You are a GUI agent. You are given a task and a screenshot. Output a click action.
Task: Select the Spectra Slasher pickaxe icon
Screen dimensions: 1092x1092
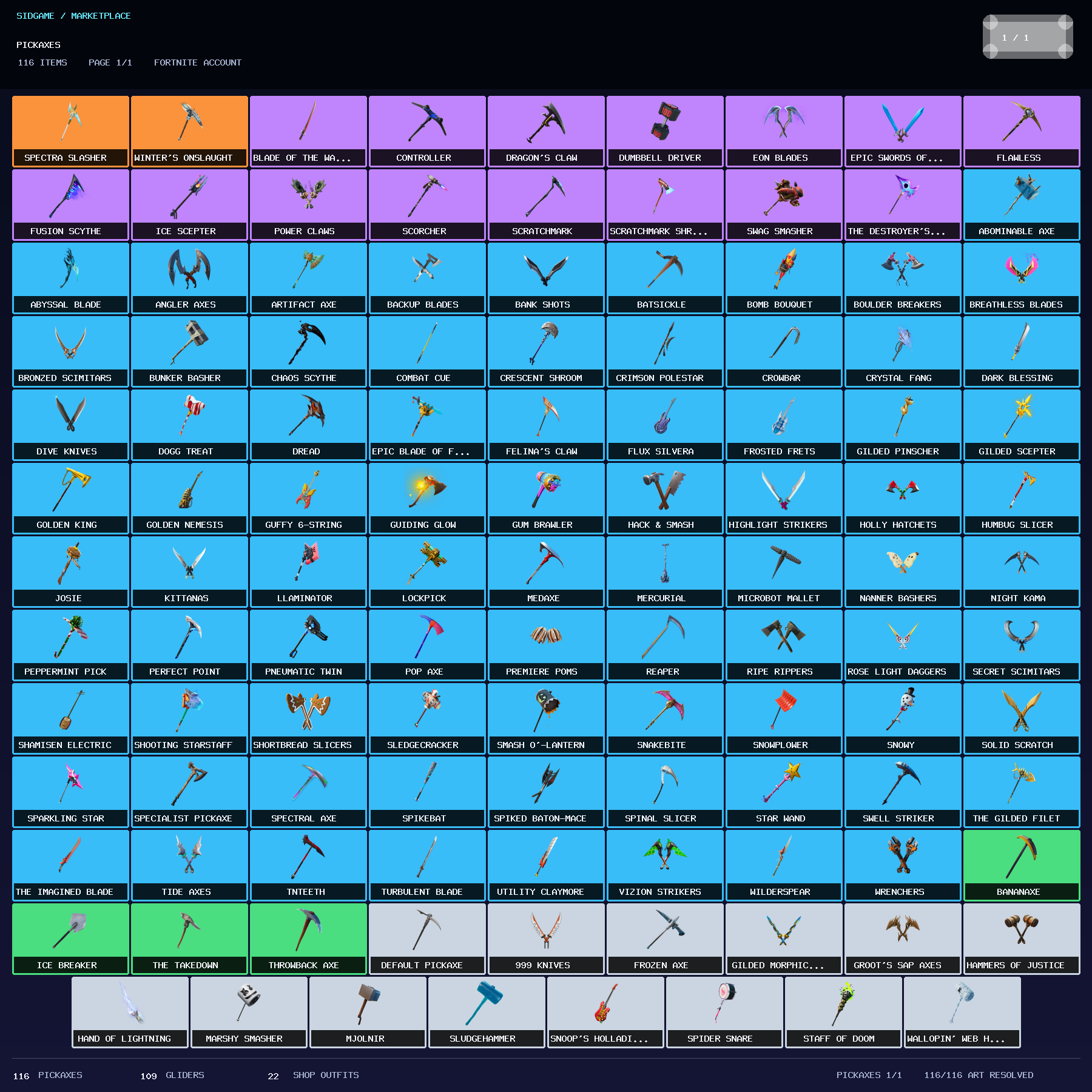pos(71,121)
